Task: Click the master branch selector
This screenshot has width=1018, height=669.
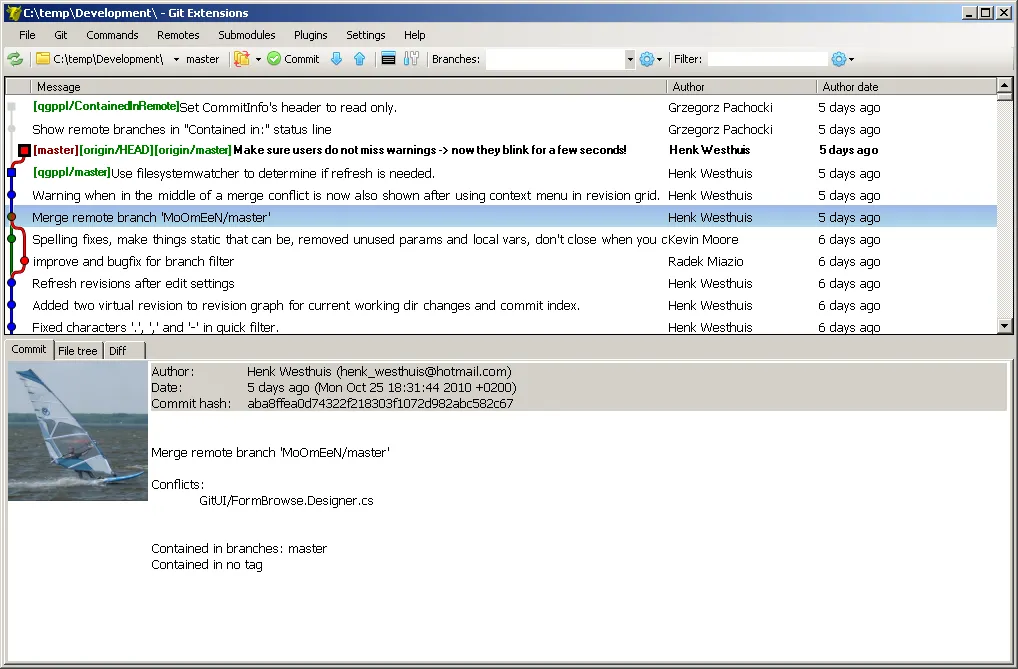Action: [203, 59]
